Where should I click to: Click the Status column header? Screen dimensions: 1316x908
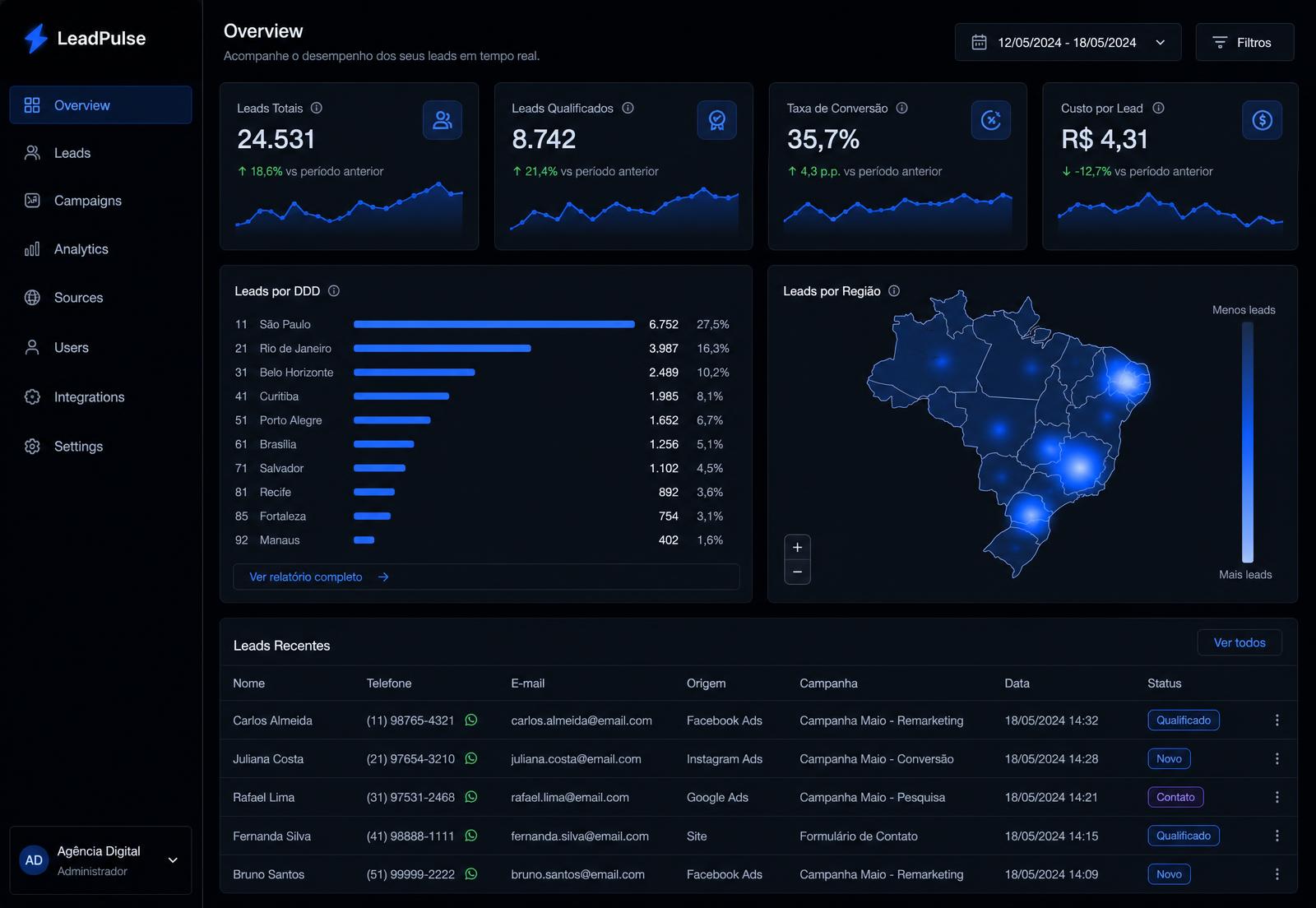click(1165, 683)
